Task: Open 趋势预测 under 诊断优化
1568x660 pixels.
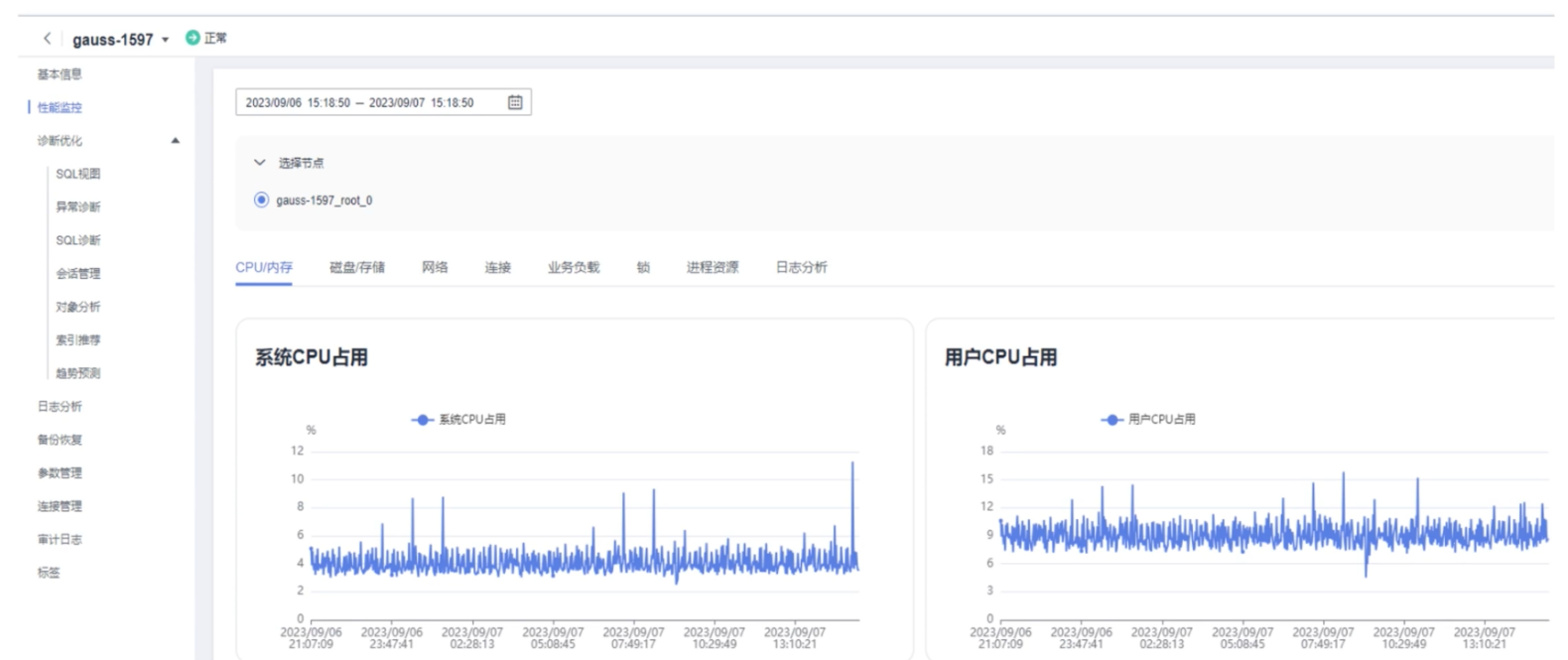Action: [77, 373]
